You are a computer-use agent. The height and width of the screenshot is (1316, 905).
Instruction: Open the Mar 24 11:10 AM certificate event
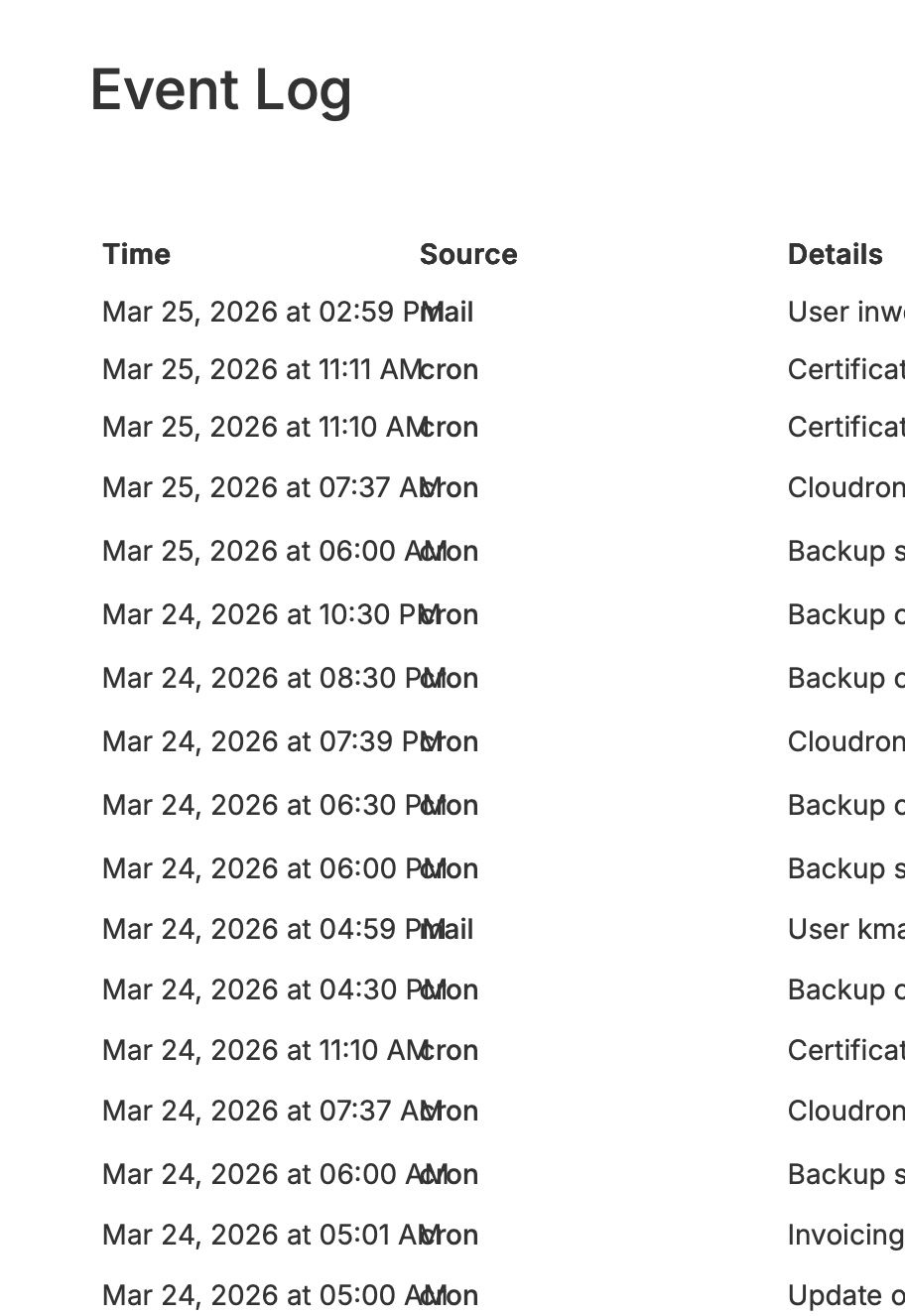coord(845,1051)
